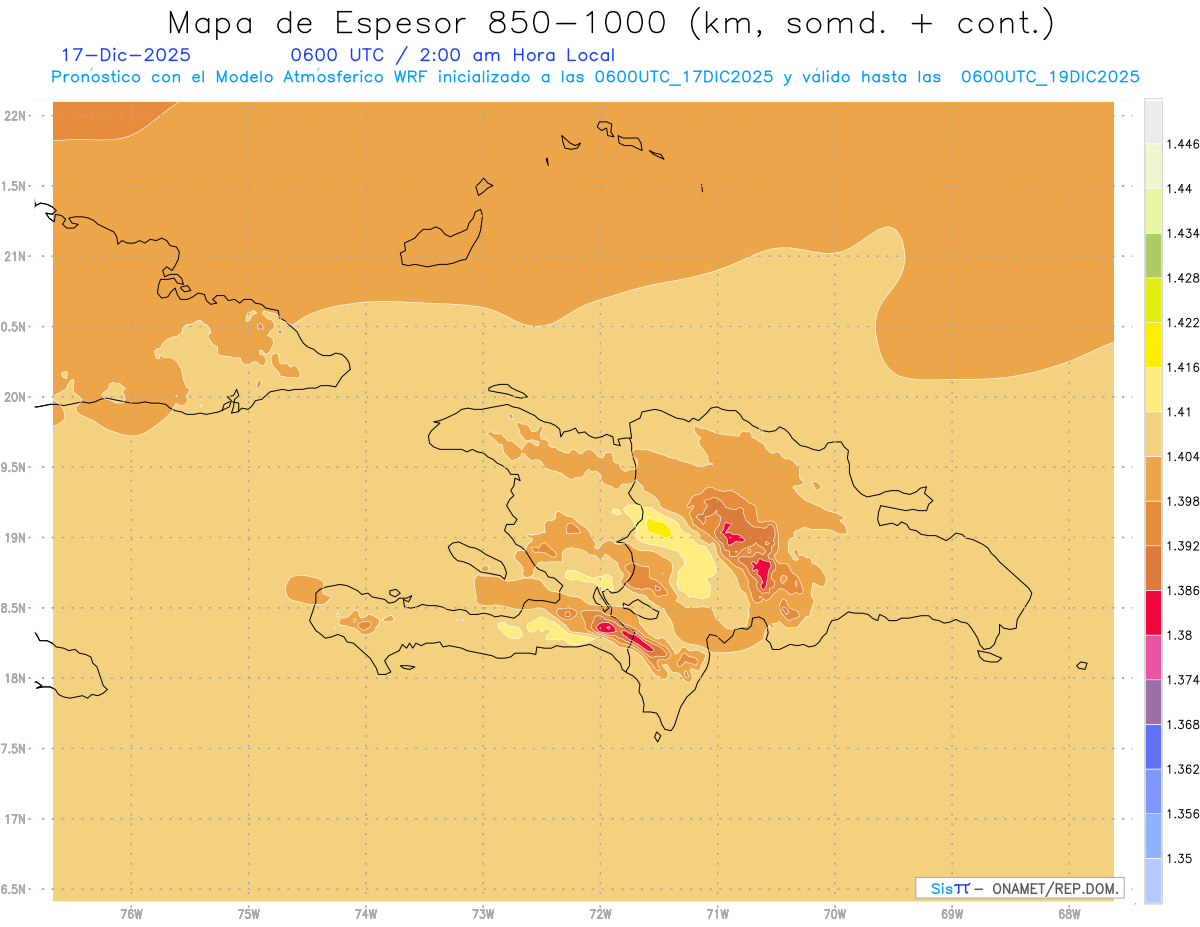Click the valid-until time '0600UTC_19DIC2025'
Image resolution: width=1200 pixels, height=927 pixels.
[1050, 77]
